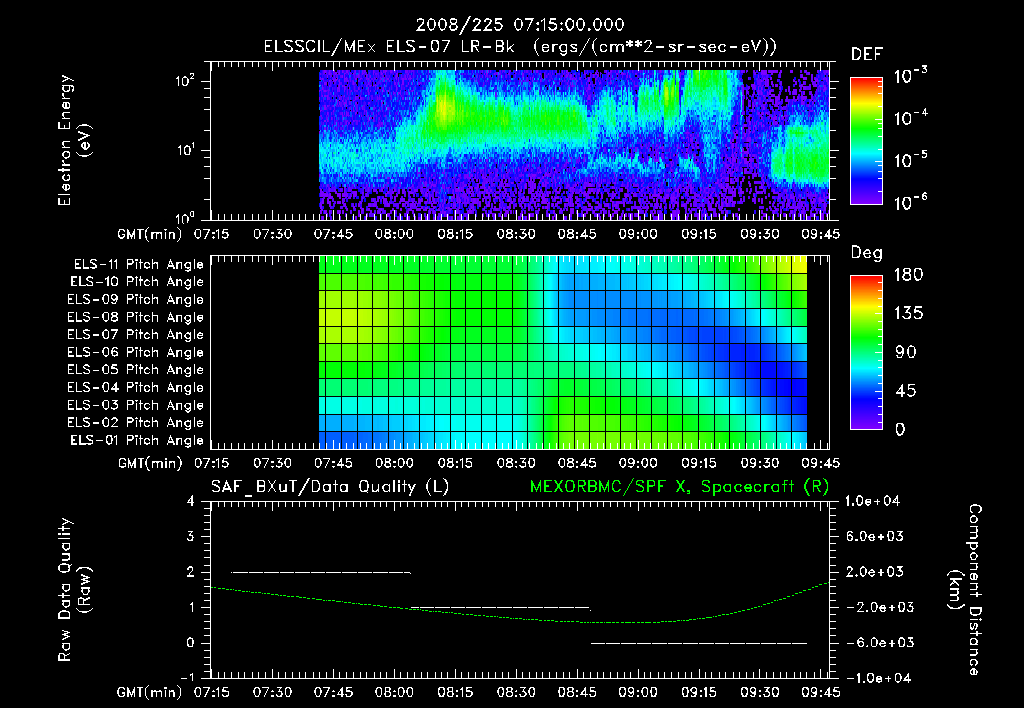
Task: Click the ELSSCIL/MEx ELS-07 LR-Bk heading
Action: point(520,47)
